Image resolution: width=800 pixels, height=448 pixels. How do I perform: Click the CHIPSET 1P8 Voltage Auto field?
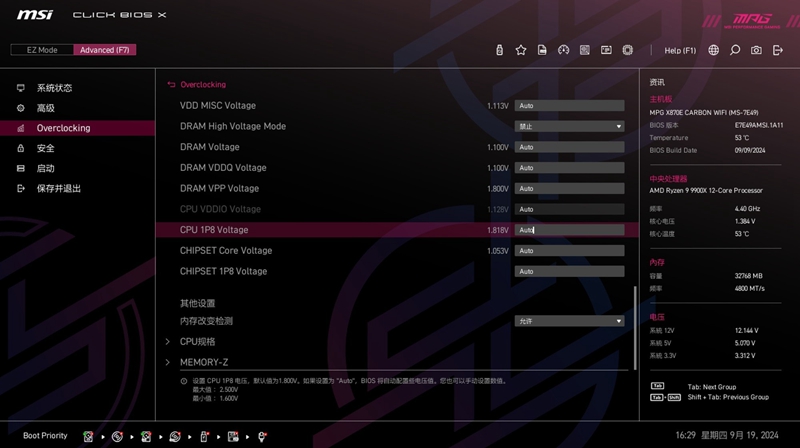569,271
